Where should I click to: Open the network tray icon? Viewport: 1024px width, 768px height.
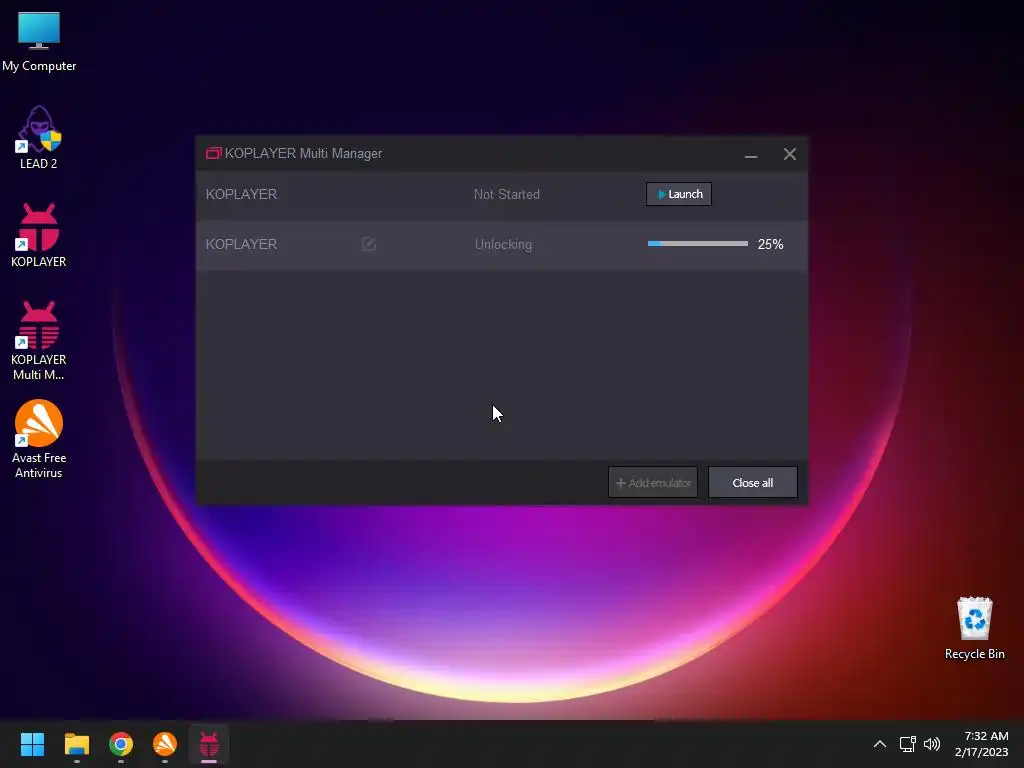tap(908, 744)
